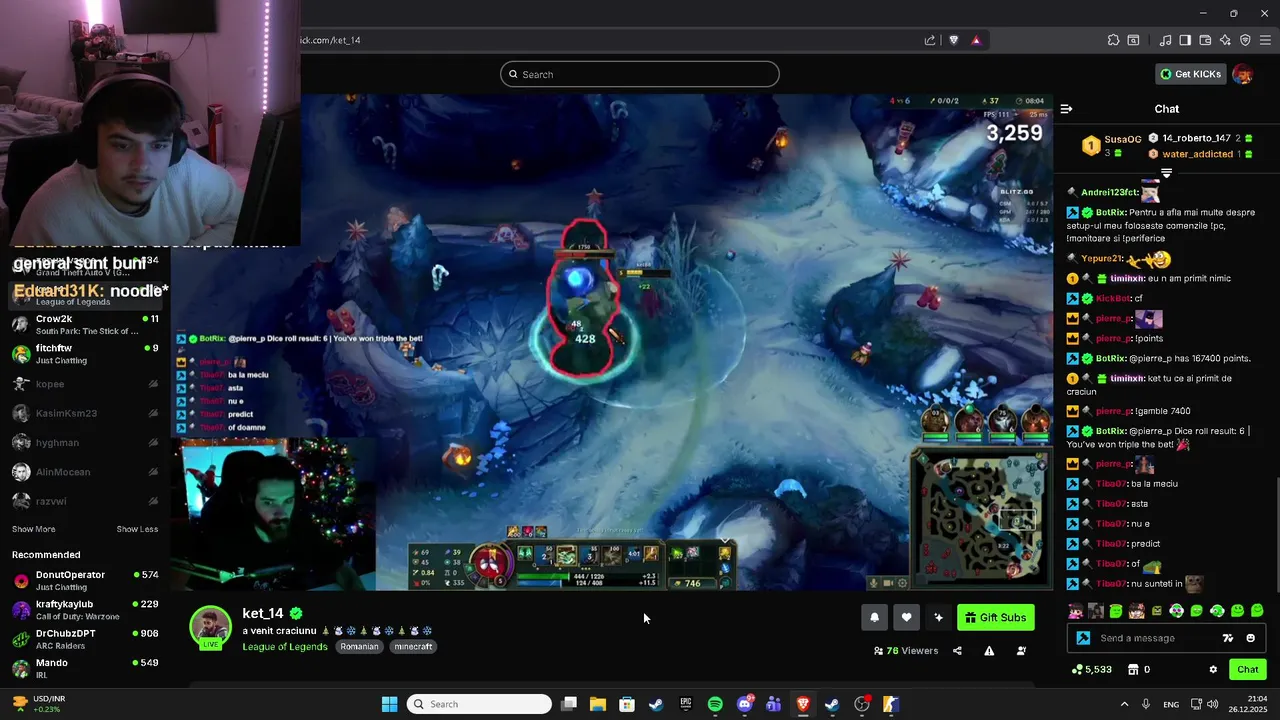The image size is (1280, 720).
Task: Open recommended channel kraftykaylub
Action: [x=85, y=609]
